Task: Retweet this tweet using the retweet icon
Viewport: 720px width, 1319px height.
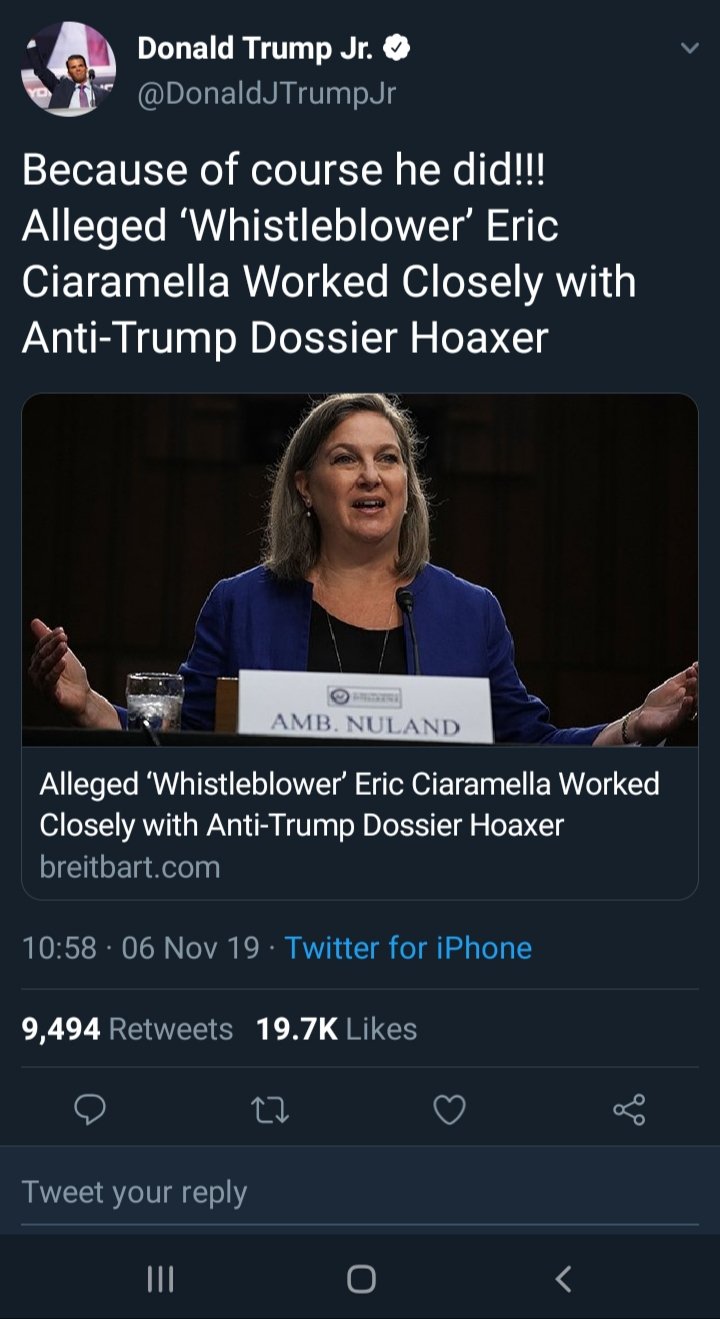Action: point(270,1109)
